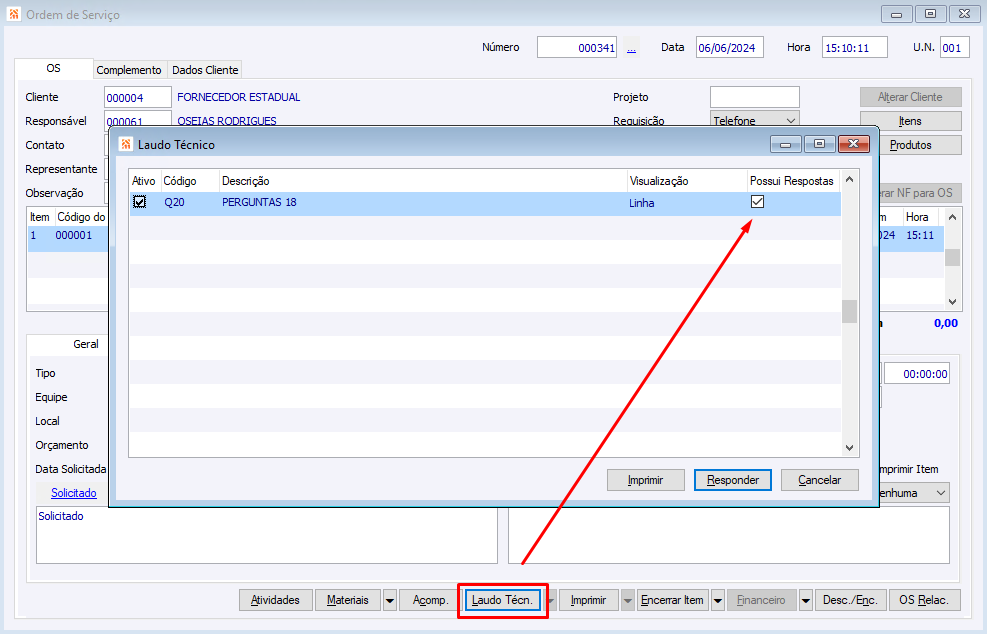Click the Imprimir button in the bottom bar

pyautogui.click(x=589, y=600)
